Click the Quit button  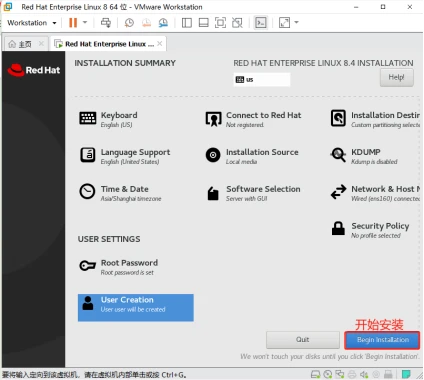303,340
